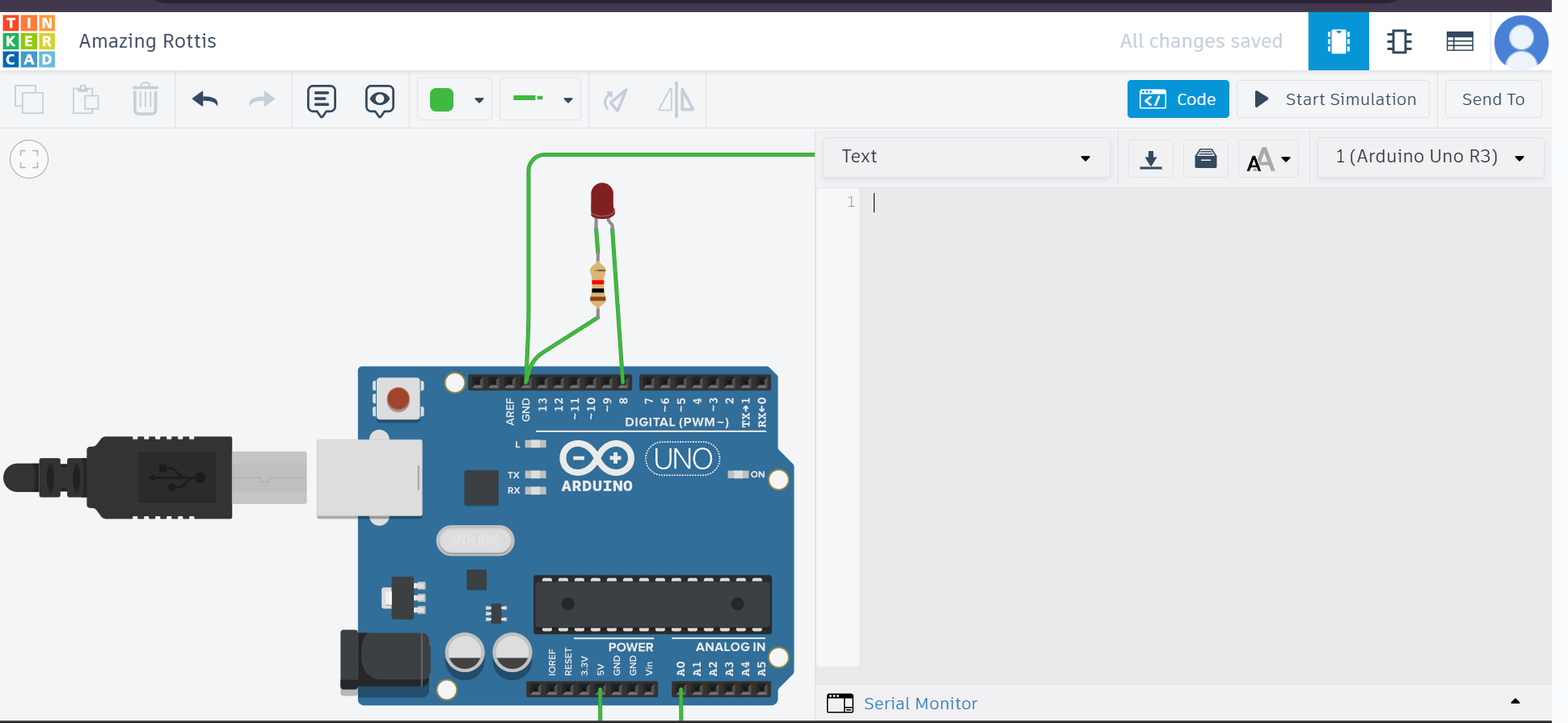Click the ANALOG IN label
1568x723 pixels.
click(x=730, y=647)
